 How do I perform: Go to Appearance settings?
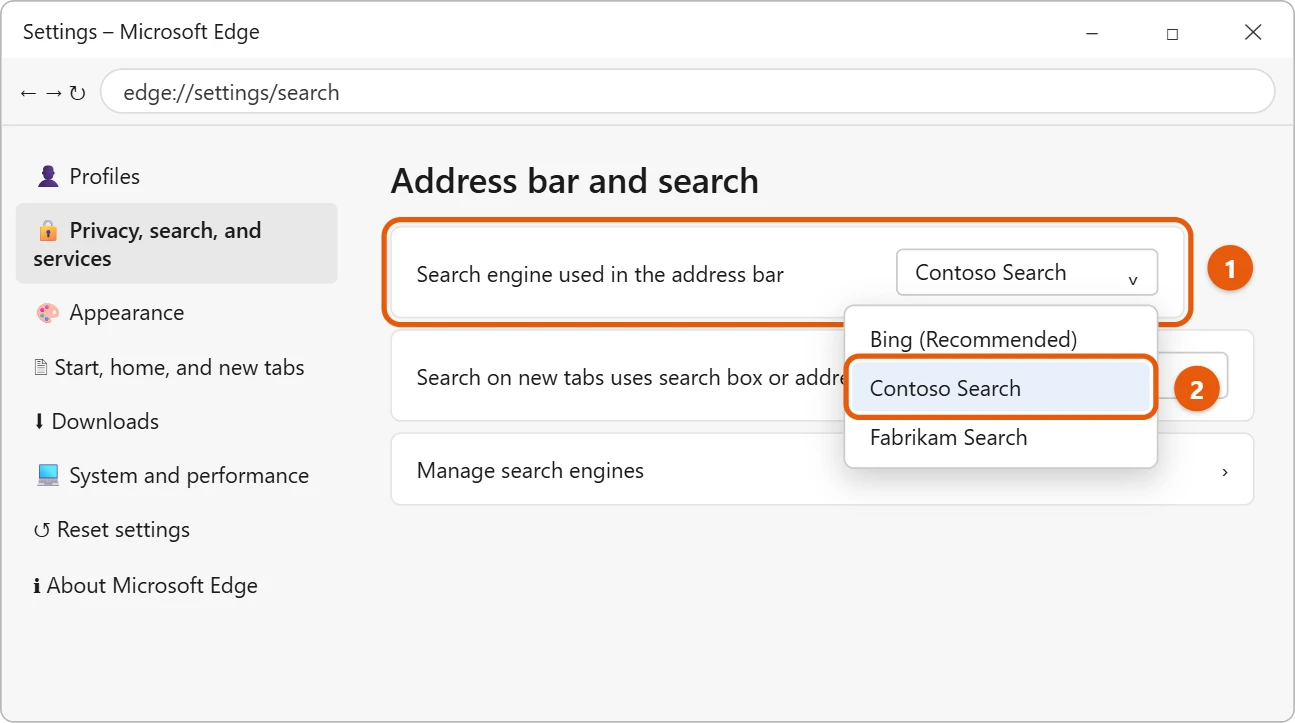click(176, 313)
